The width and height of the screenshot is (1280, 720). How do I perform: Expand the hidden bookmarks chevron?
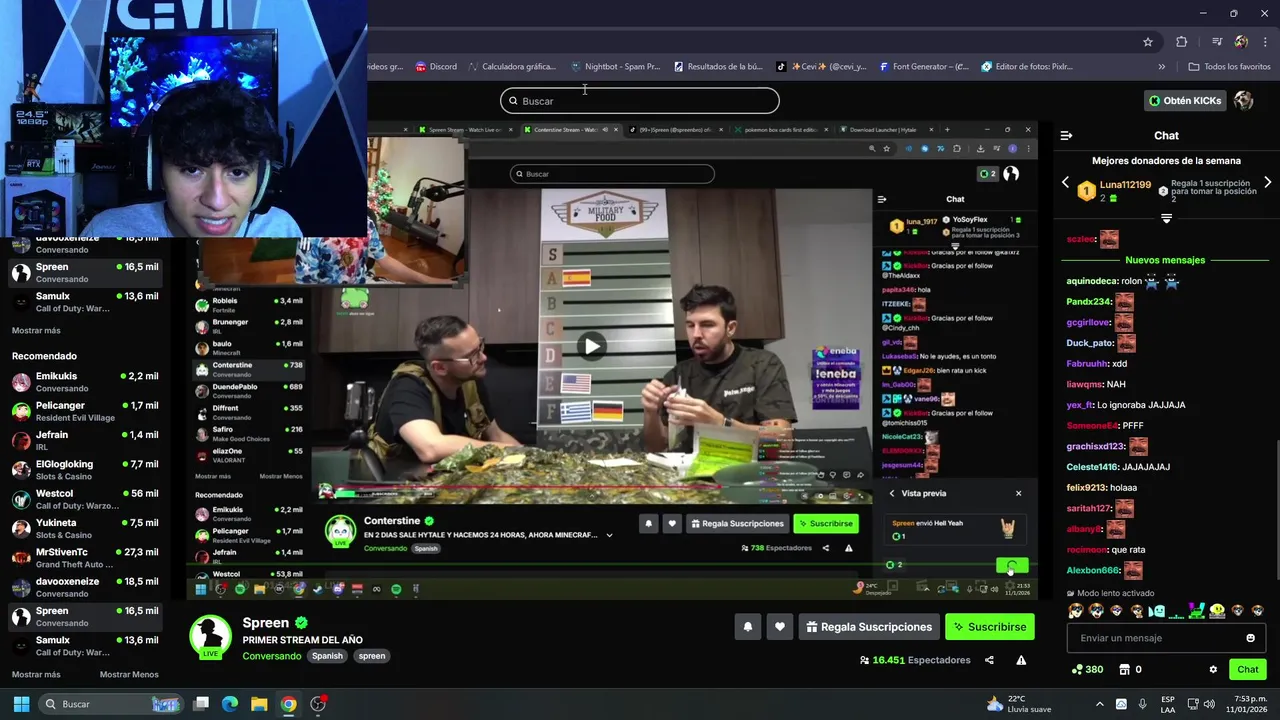(1162, 67)
